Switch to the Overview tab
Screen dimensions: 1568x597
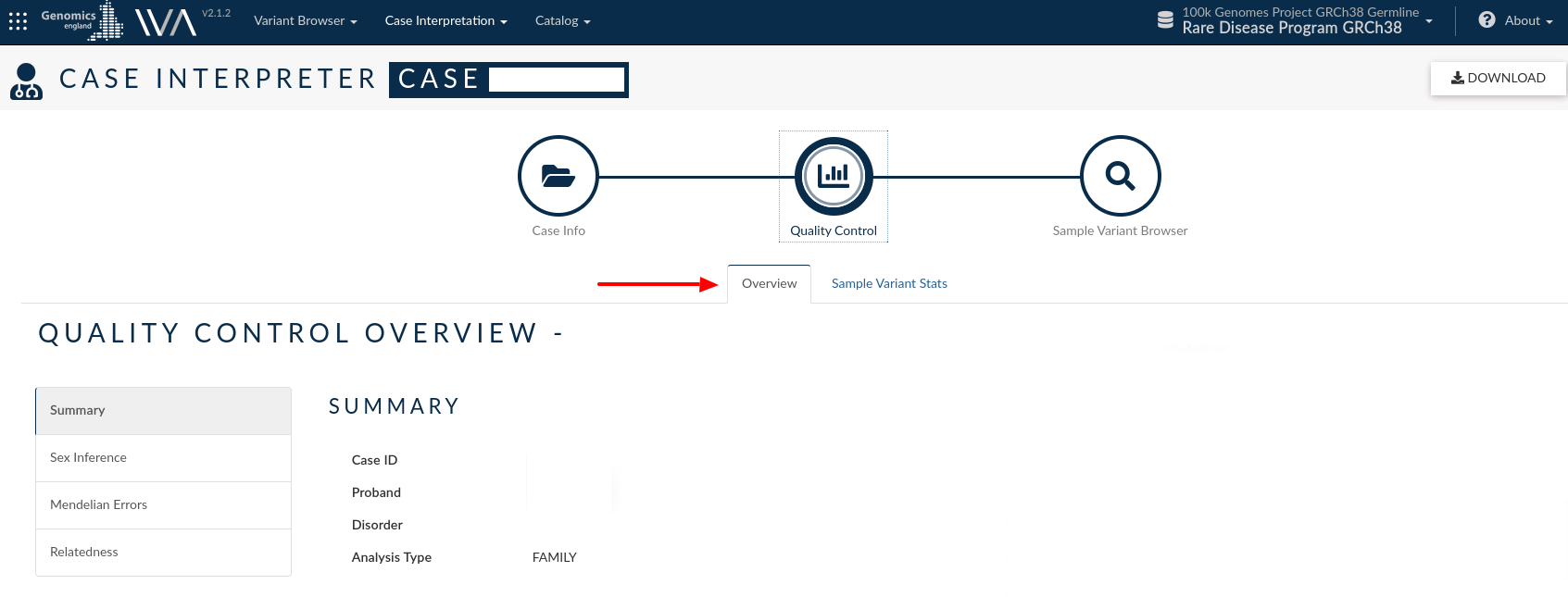point(770,283)
